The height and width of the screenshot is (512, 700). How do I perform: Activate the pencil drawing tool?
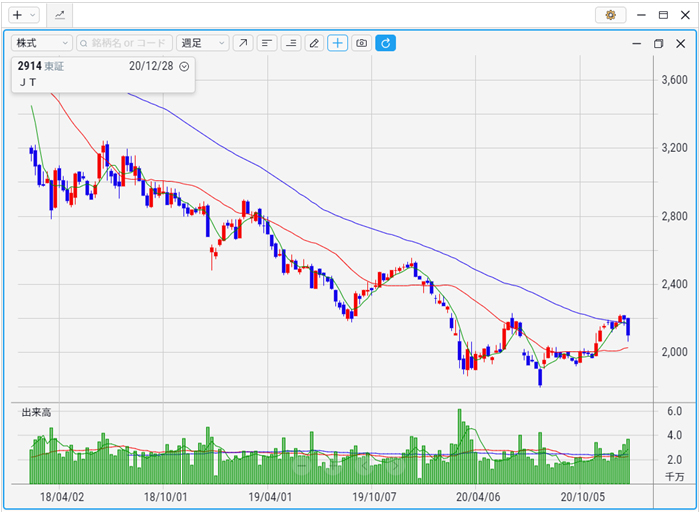click(x=314, y=43)
